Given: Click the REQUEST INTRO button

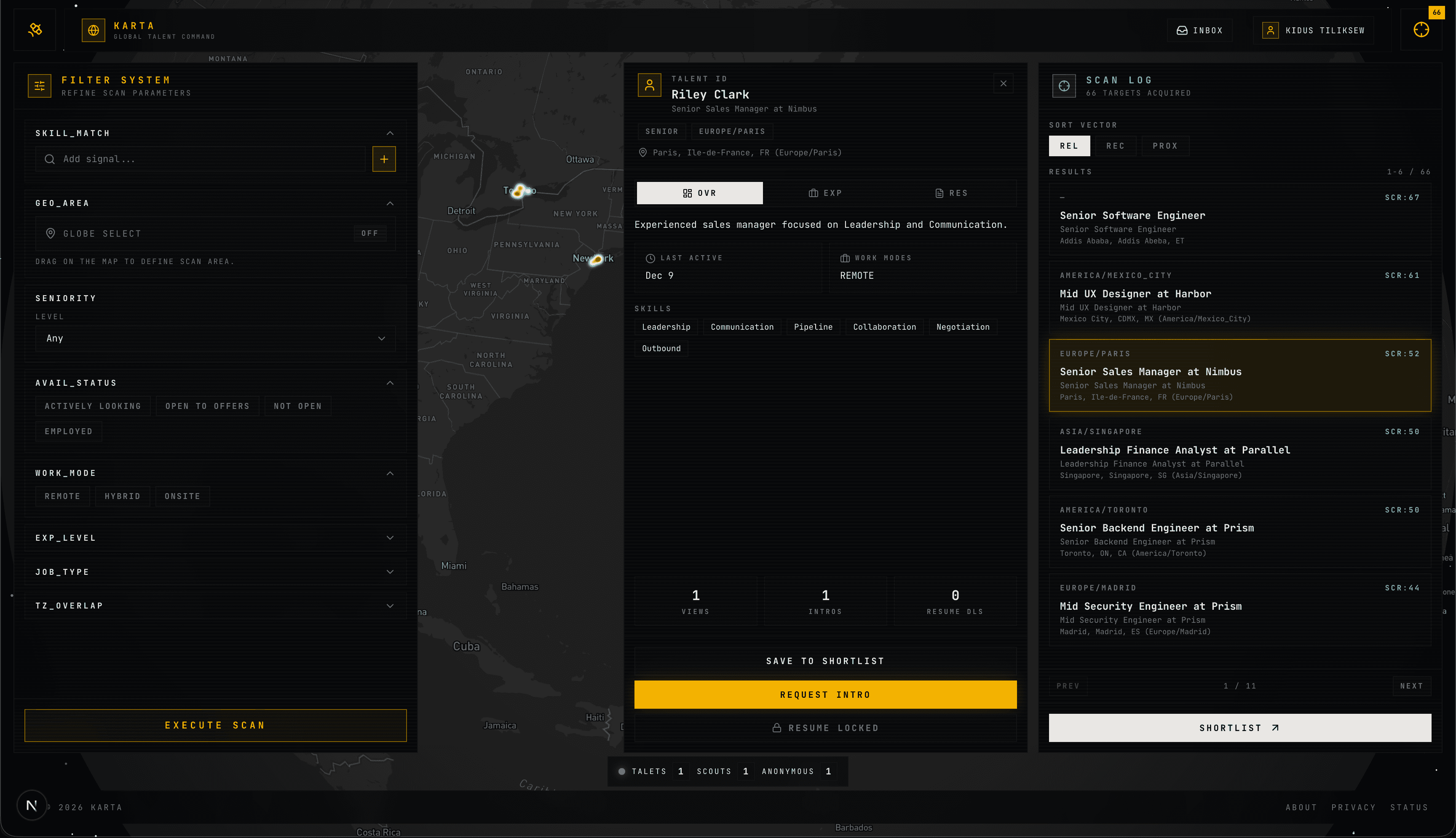Looking at the screenshot, I should point(825,694).
